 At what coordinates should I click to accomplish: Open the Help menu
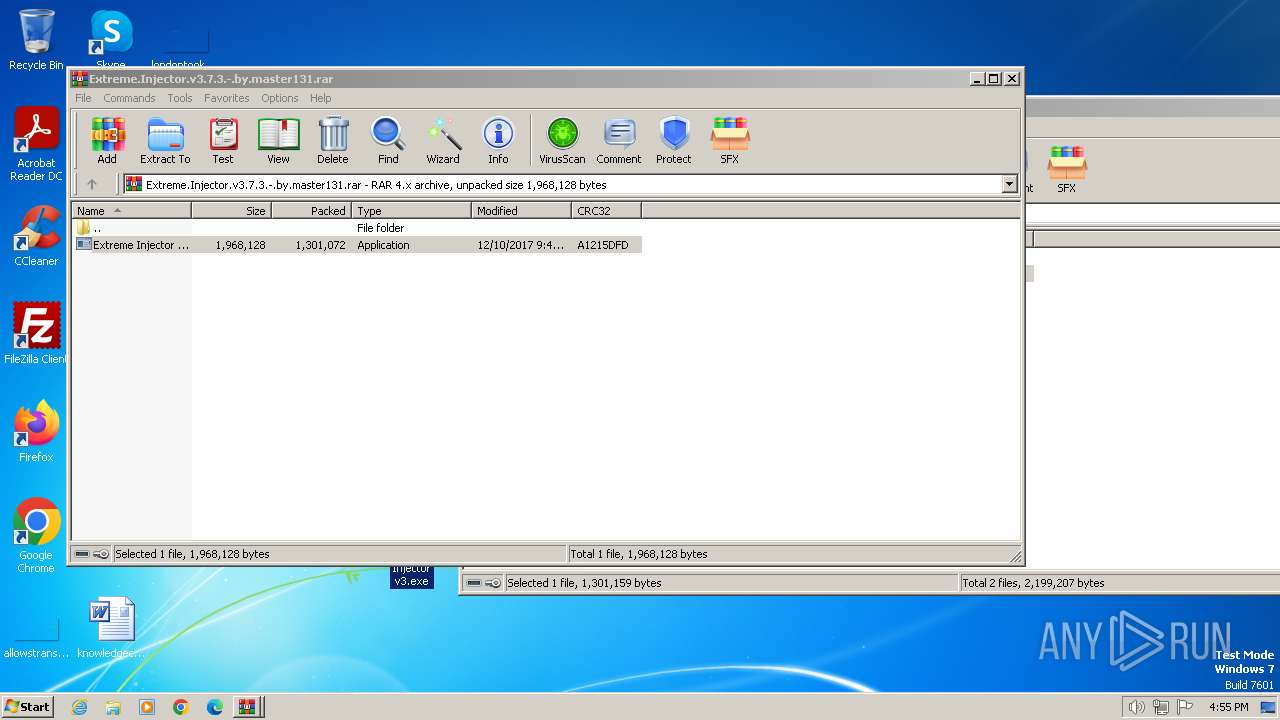click(x=320, y=98)
